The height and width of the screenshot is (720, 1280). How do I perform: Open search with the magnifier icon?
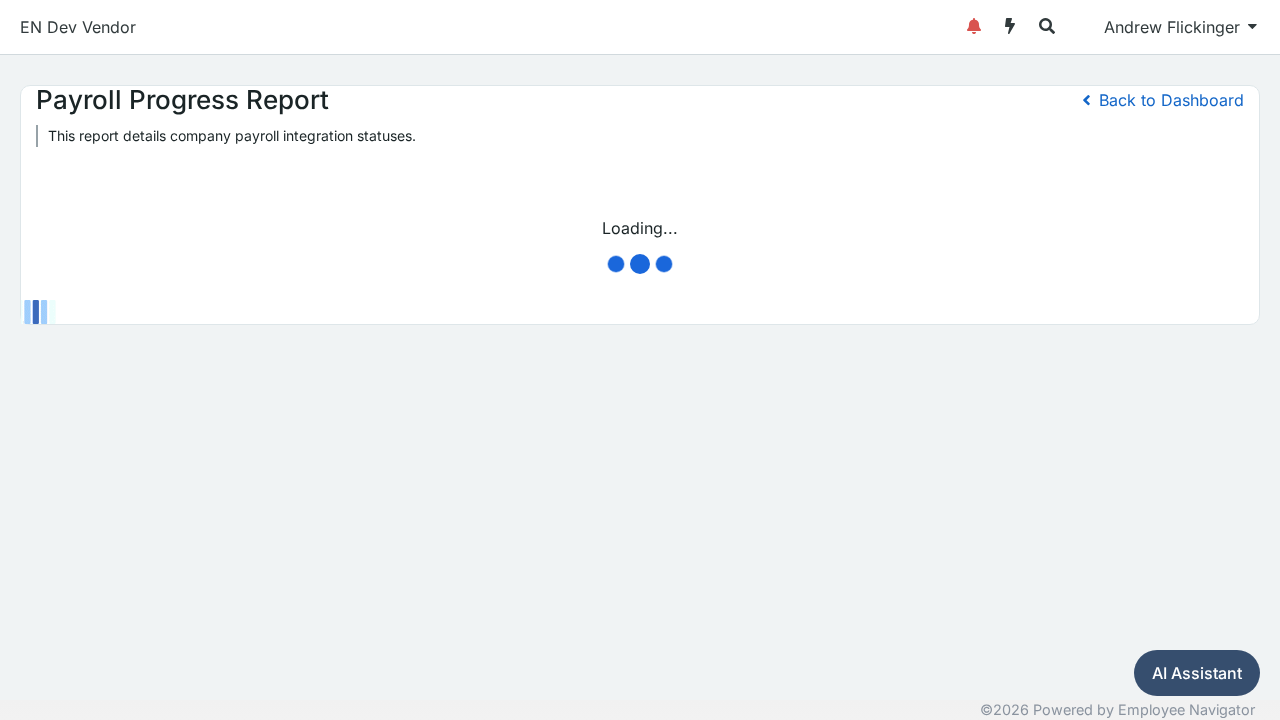point(1047,27)
